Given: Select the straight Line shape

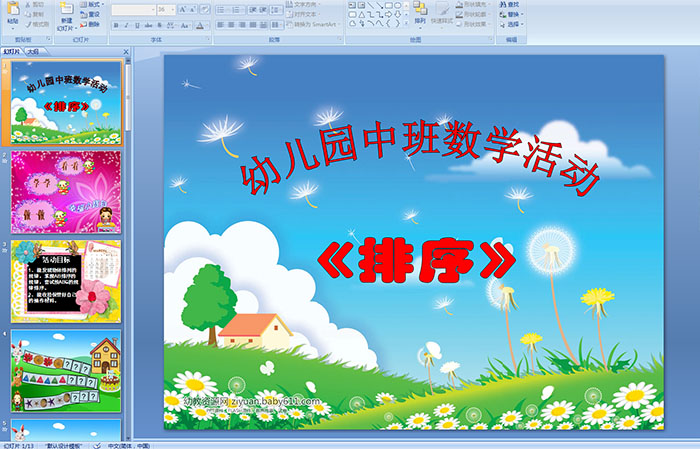Looking at the screenshot, I should click(370, 5).
